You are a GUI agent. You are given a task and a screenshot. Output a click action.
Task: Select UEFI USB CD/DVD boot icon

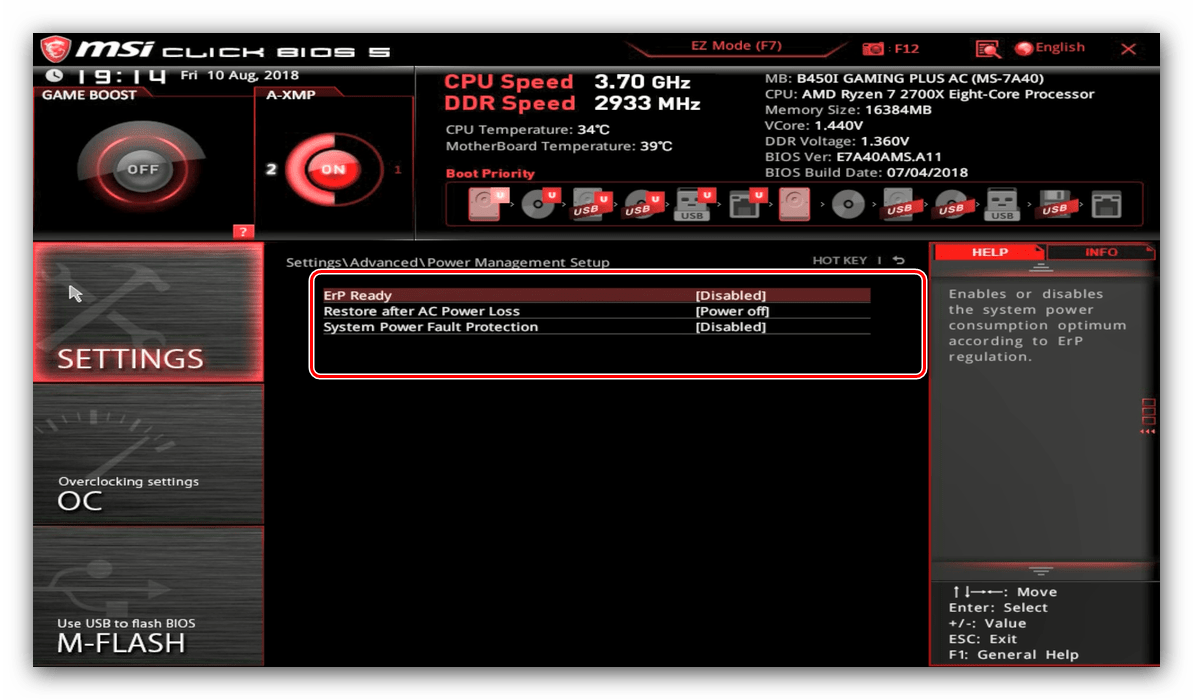click(643, 205)
